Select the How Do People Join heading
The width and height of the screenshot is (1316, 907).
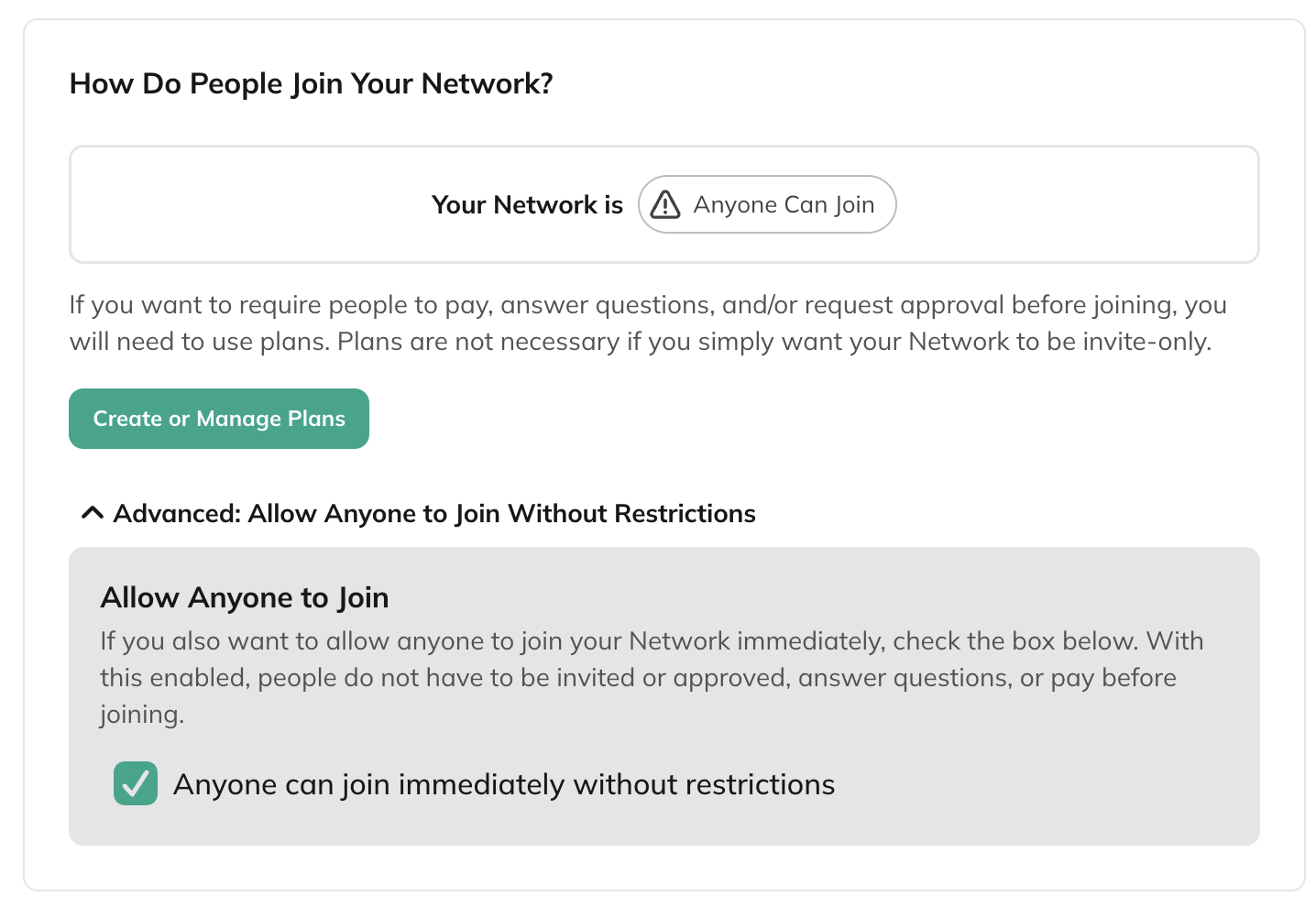(312, 82)
